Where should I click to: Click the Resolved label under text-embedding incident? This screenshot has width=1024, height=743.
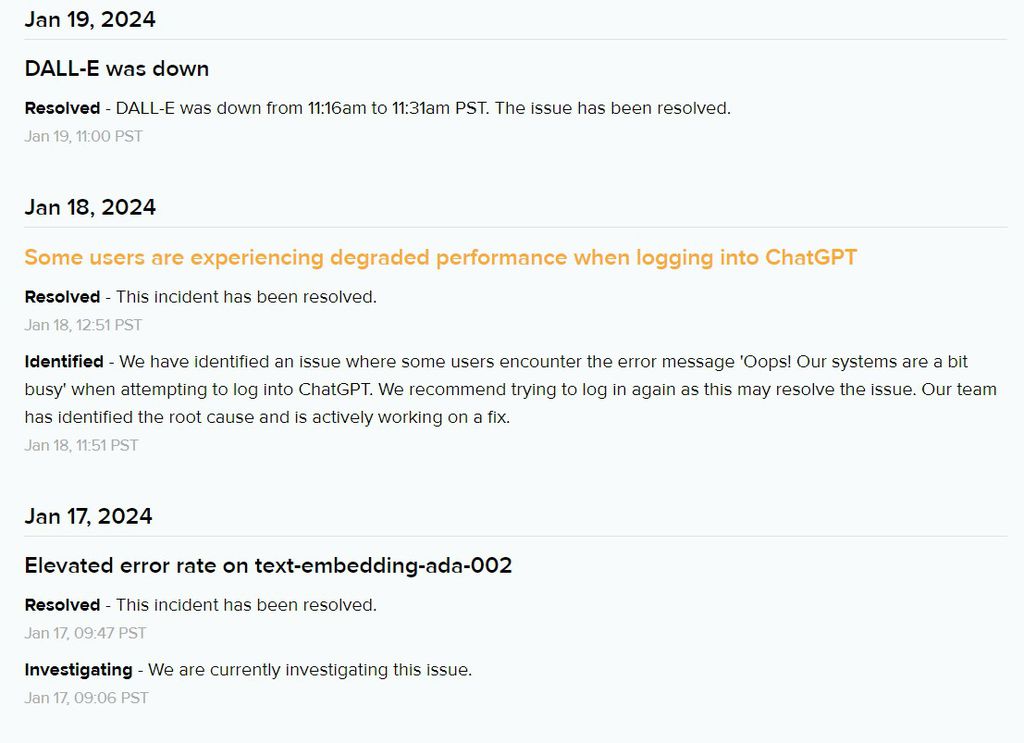[62, 605]
